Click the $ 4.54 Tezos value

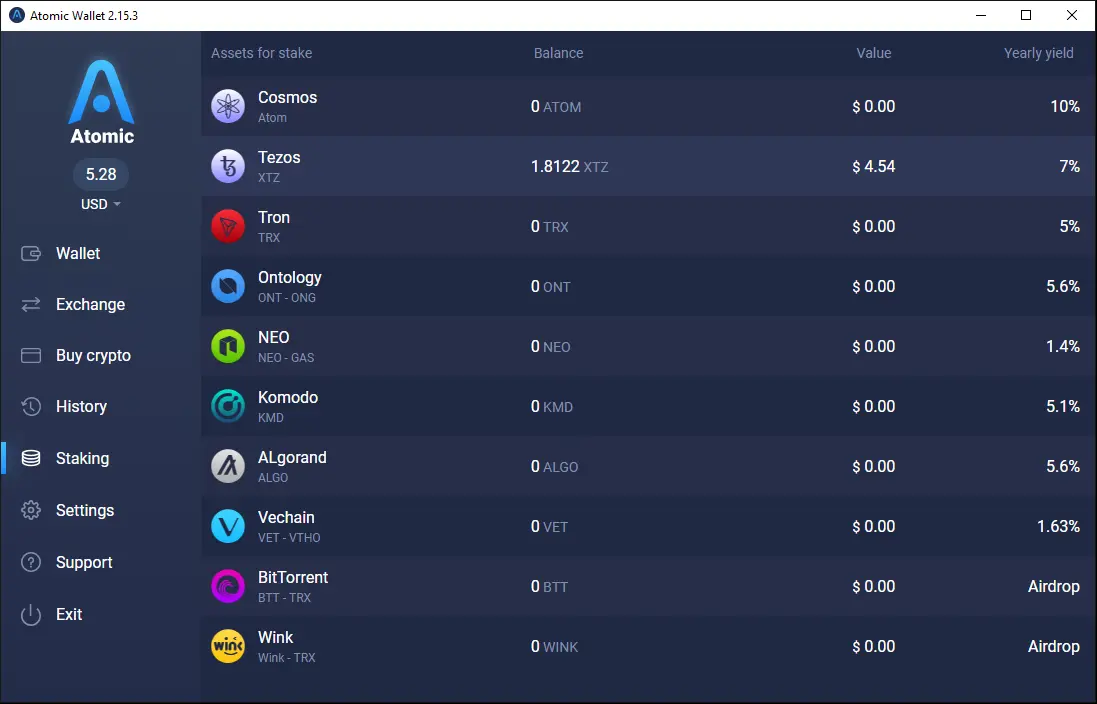[x=874, y=167]
